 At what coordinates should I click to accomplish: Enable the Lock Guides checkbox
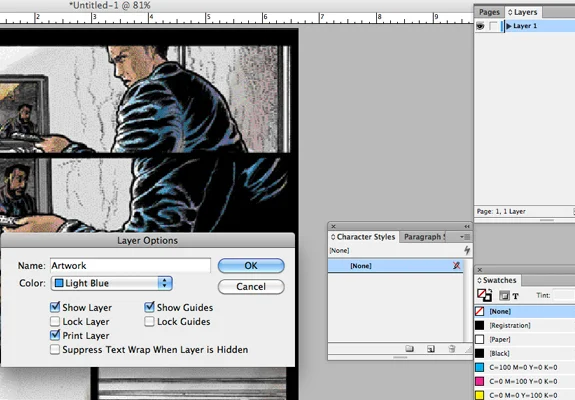pos(149,322)
